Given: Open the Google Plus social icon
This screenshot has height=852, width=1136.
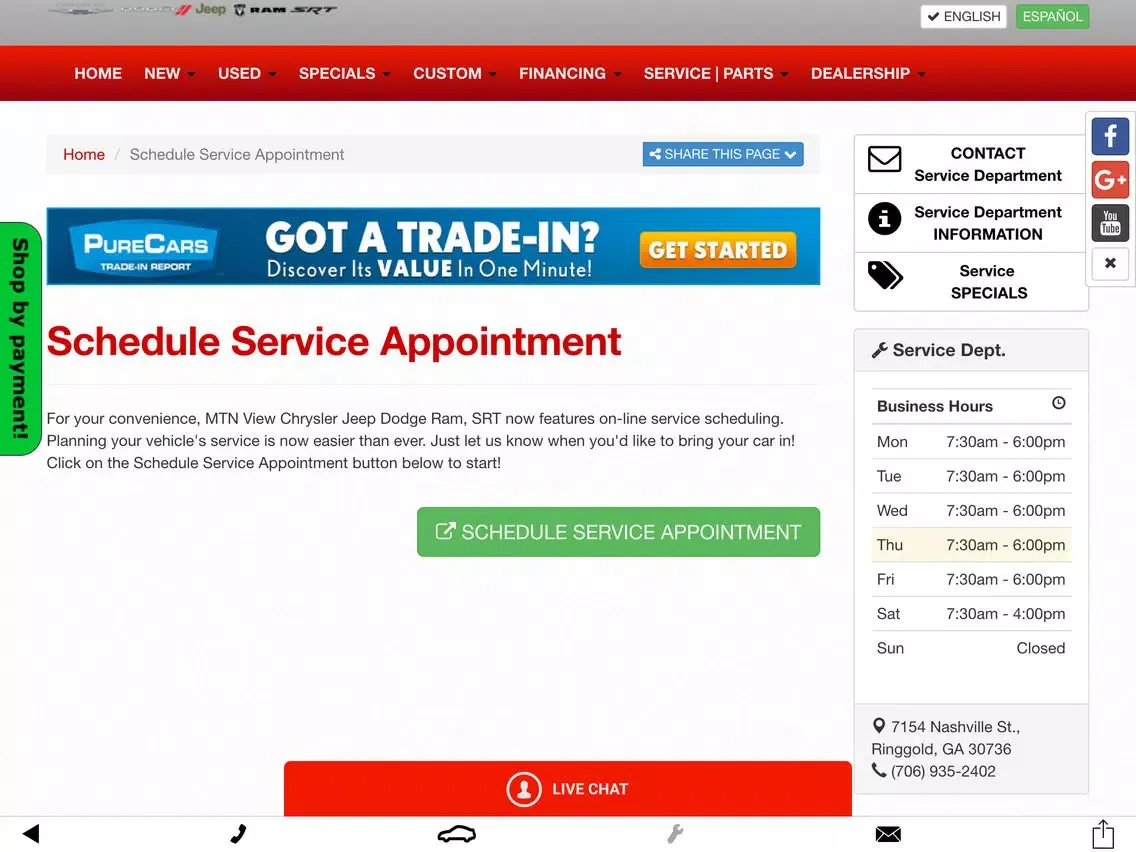Looking at the screenshot, I should pyautogui.click(x=1110, y=179).
